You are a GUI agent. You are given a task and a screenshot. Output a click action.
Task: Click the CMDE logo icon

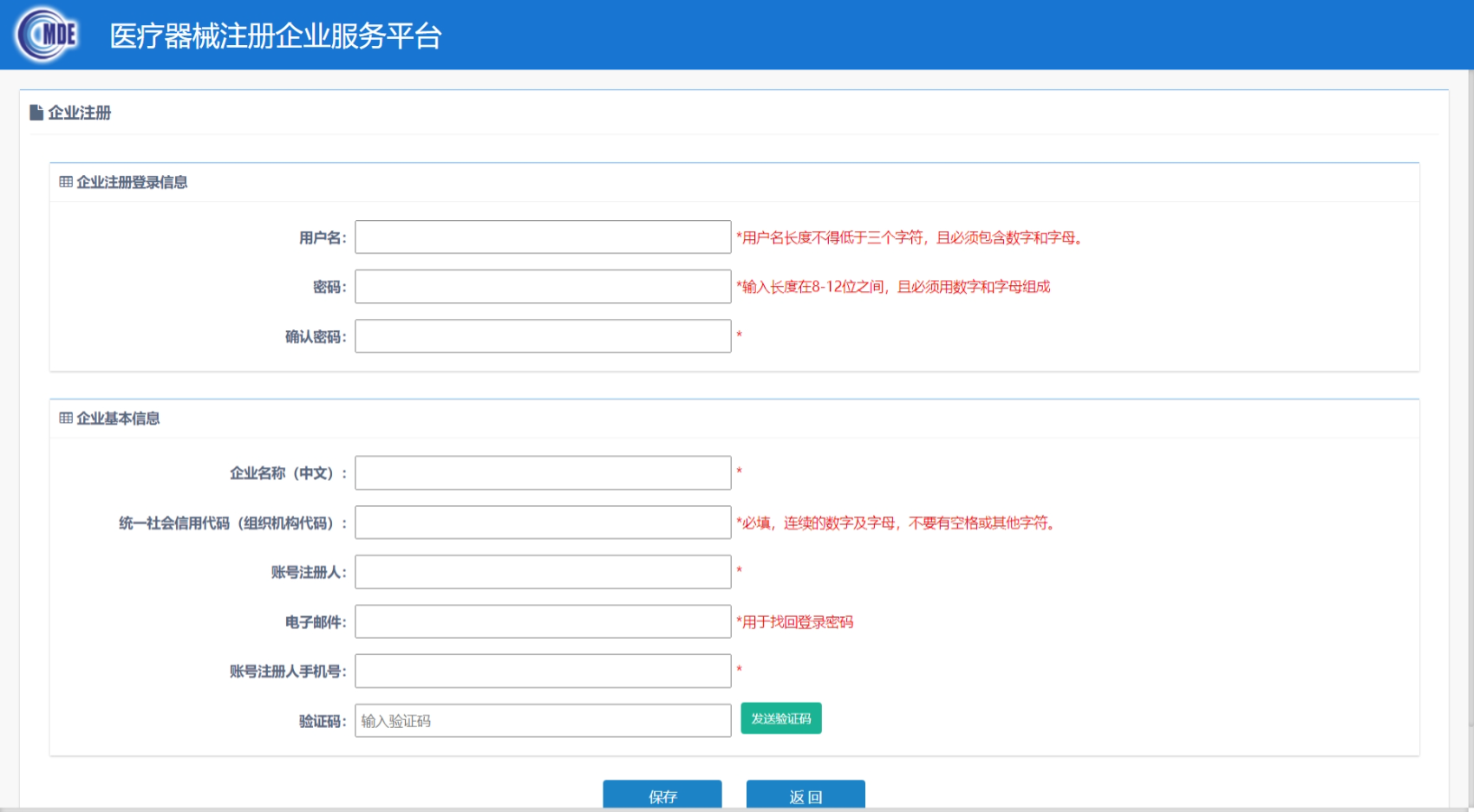47,35
